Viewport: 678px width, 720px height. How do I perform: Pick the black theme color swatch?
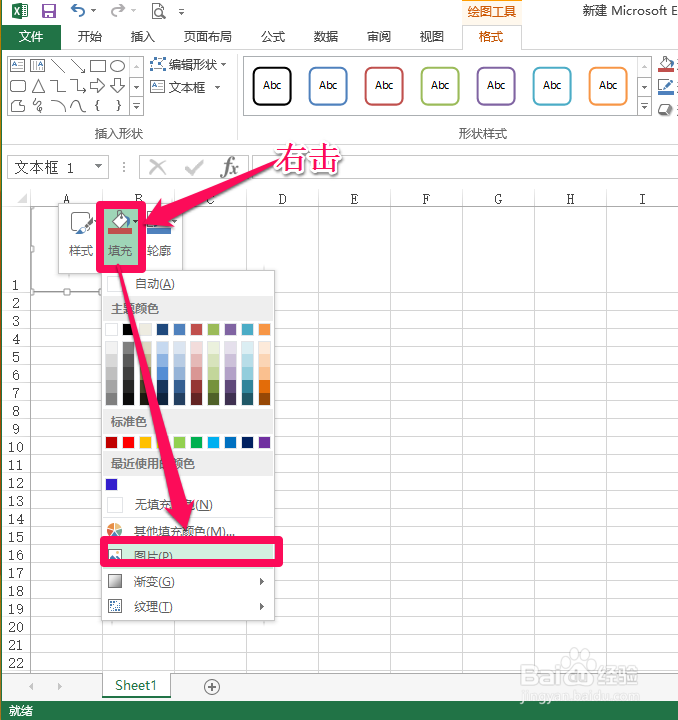128,329
